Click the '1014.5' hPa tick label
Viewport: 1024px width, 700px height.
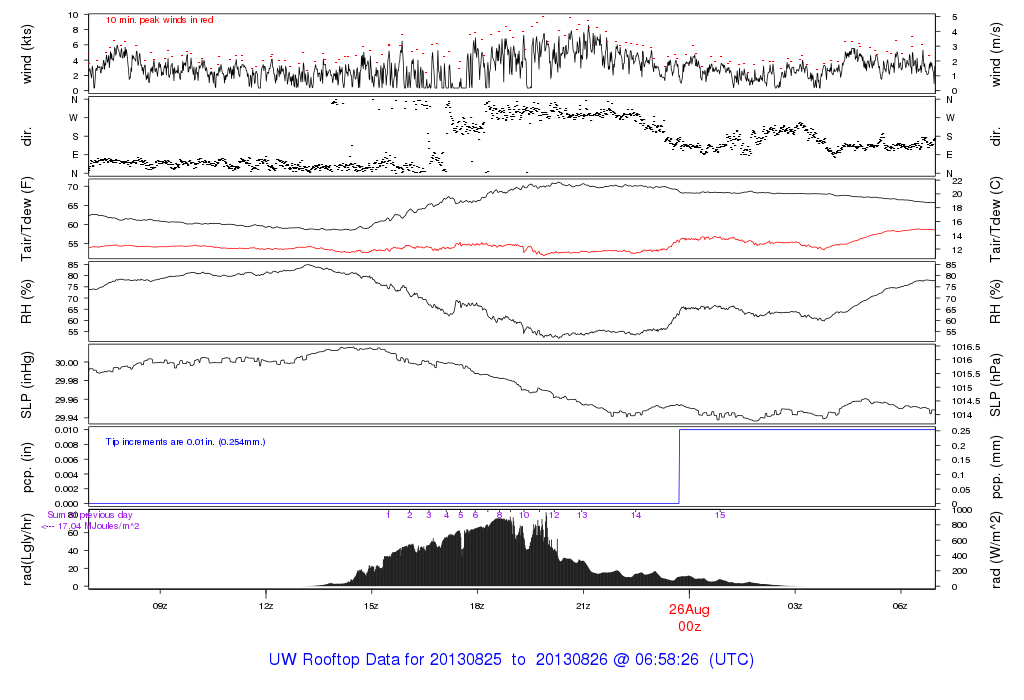[x=966, y=402]
